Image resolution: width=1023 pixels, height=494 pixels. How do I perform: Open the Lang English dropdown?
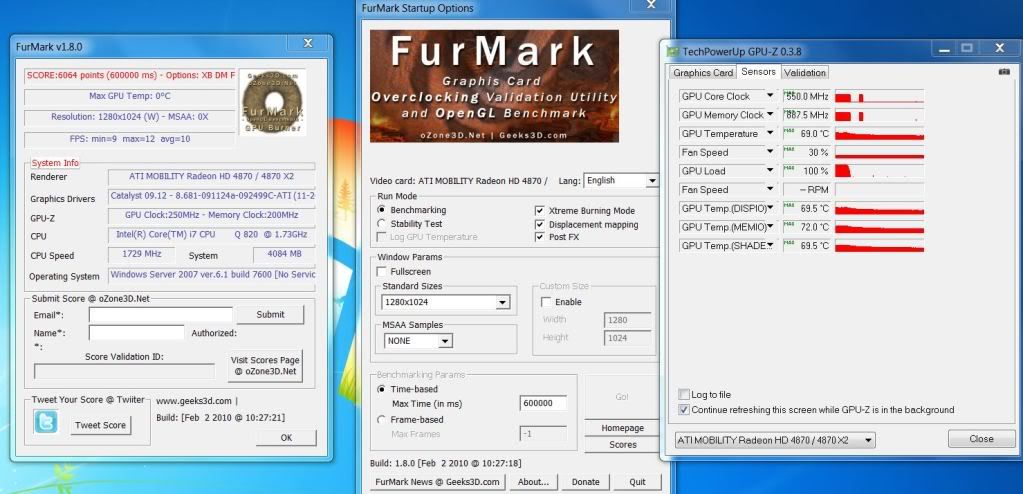(x=651, y=181)
